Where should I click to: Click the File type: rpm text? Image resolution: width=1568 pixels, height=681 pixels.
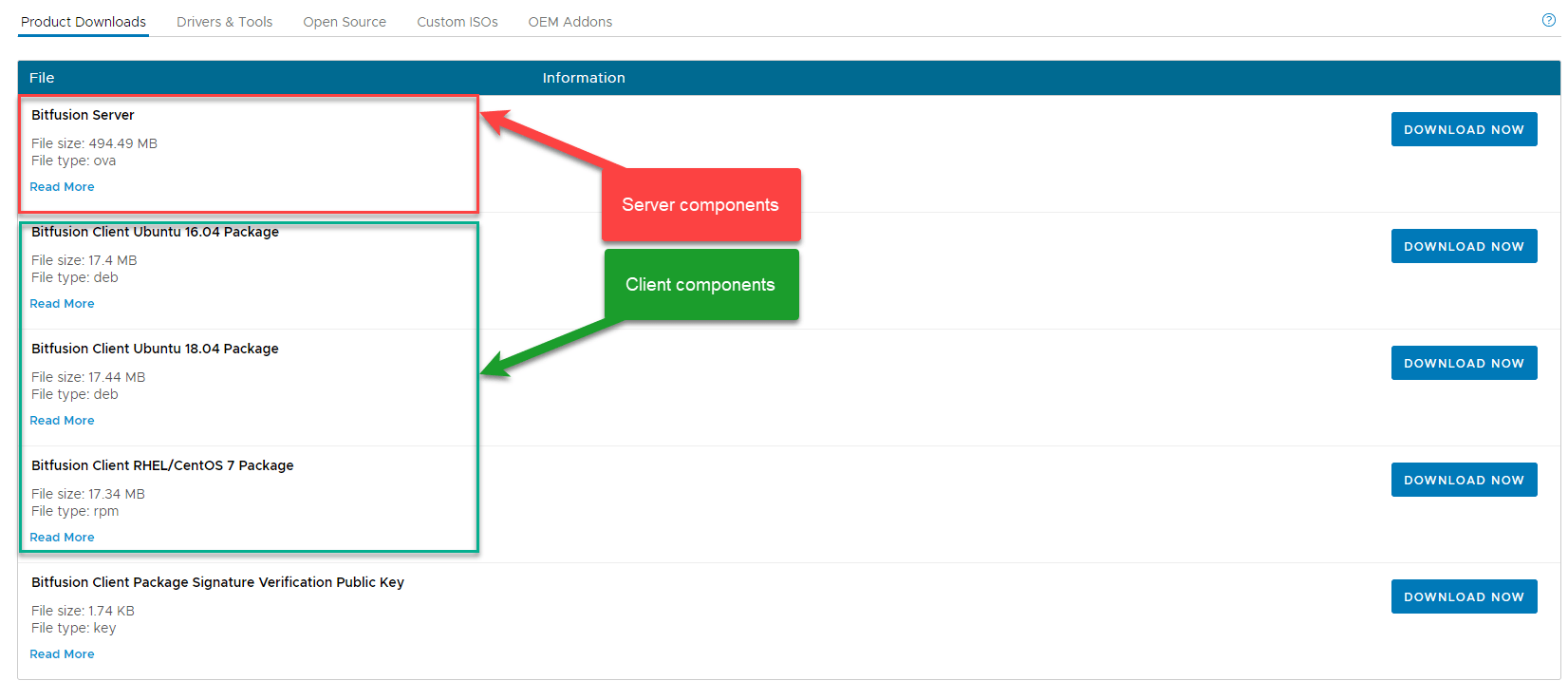(x=75, y=511)
